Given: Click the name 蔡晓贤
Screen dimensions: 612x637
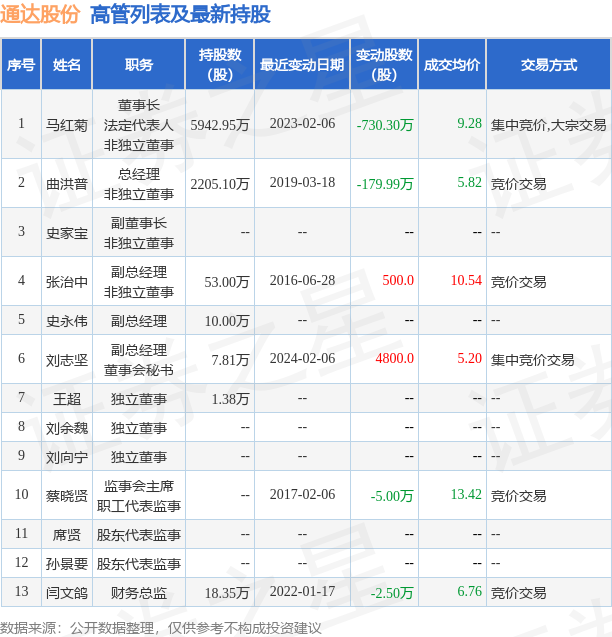Looking at the screenshot, I should [x=67, y=496].
